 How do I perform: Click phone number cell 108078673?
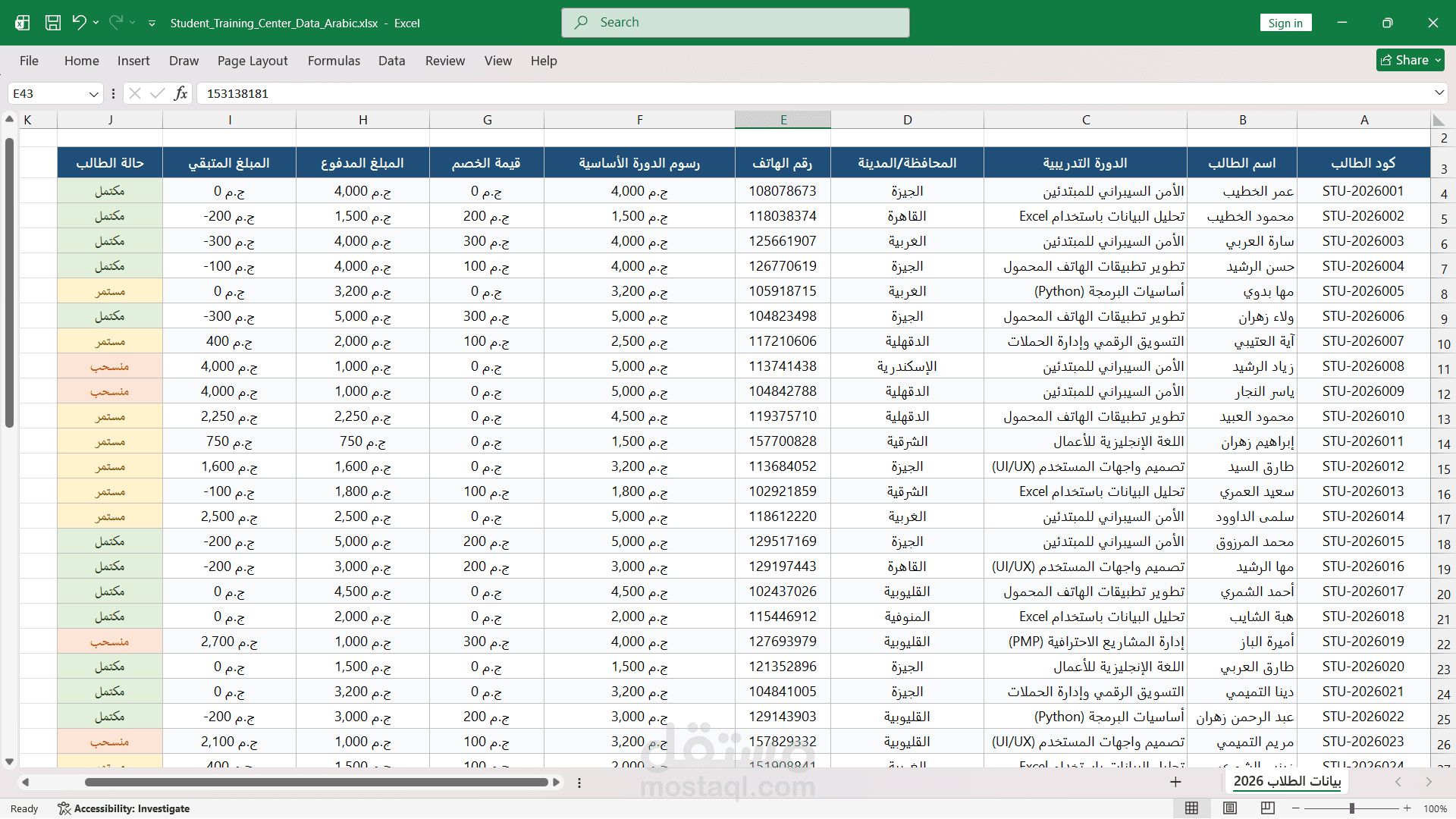(783, 191)
